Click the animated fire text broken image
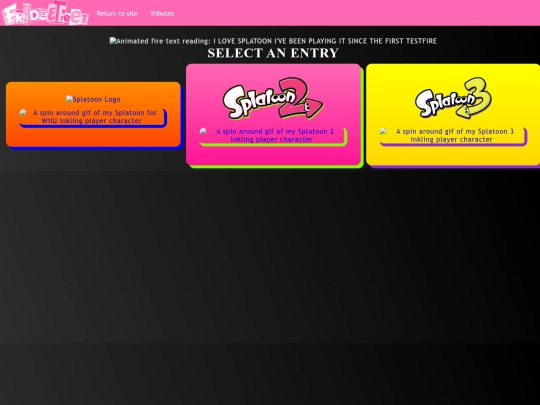The image size is (540, 405). 273,41
